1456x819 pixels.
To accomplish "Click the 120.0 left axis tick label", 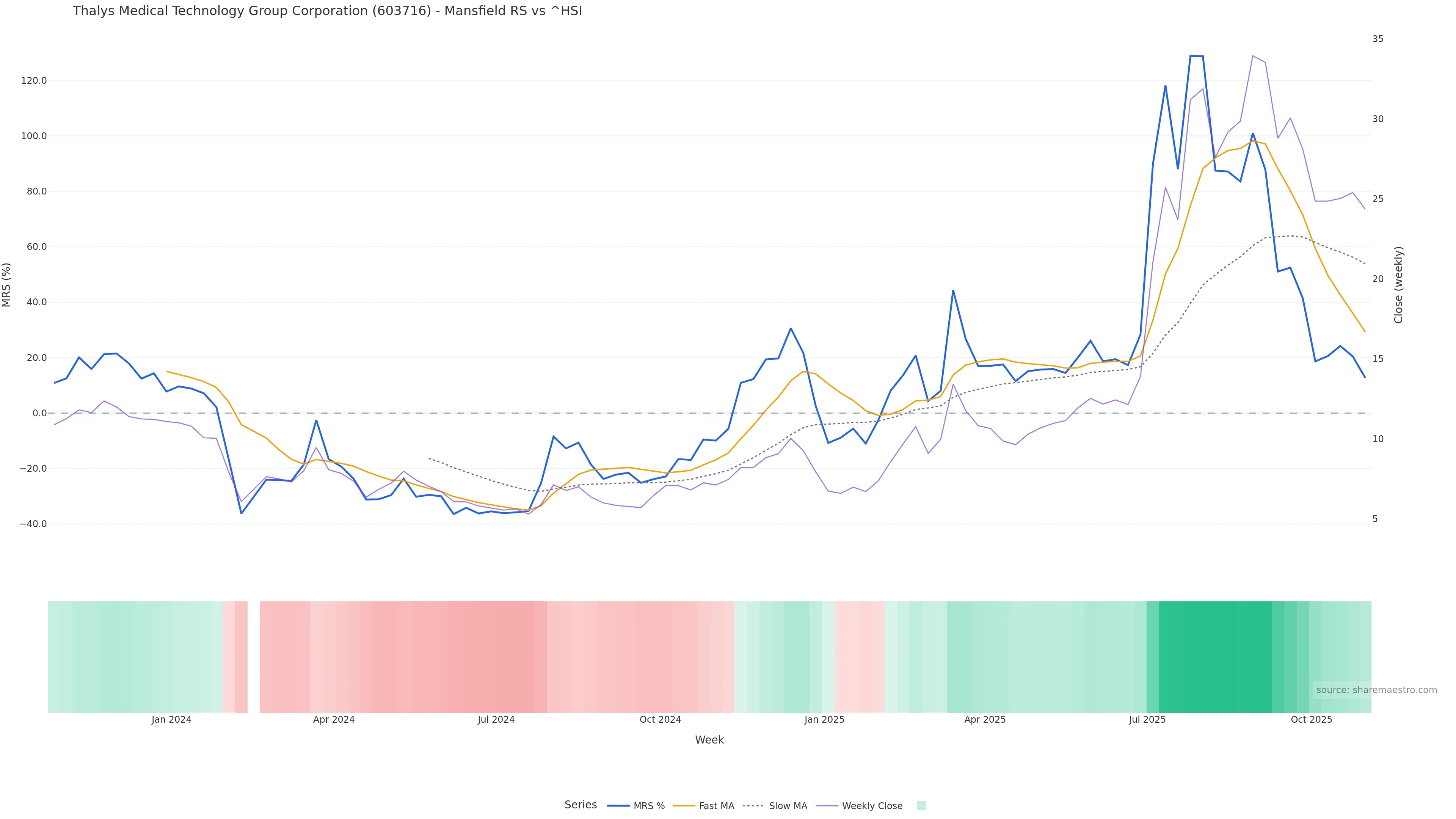I will click(34, 81).
